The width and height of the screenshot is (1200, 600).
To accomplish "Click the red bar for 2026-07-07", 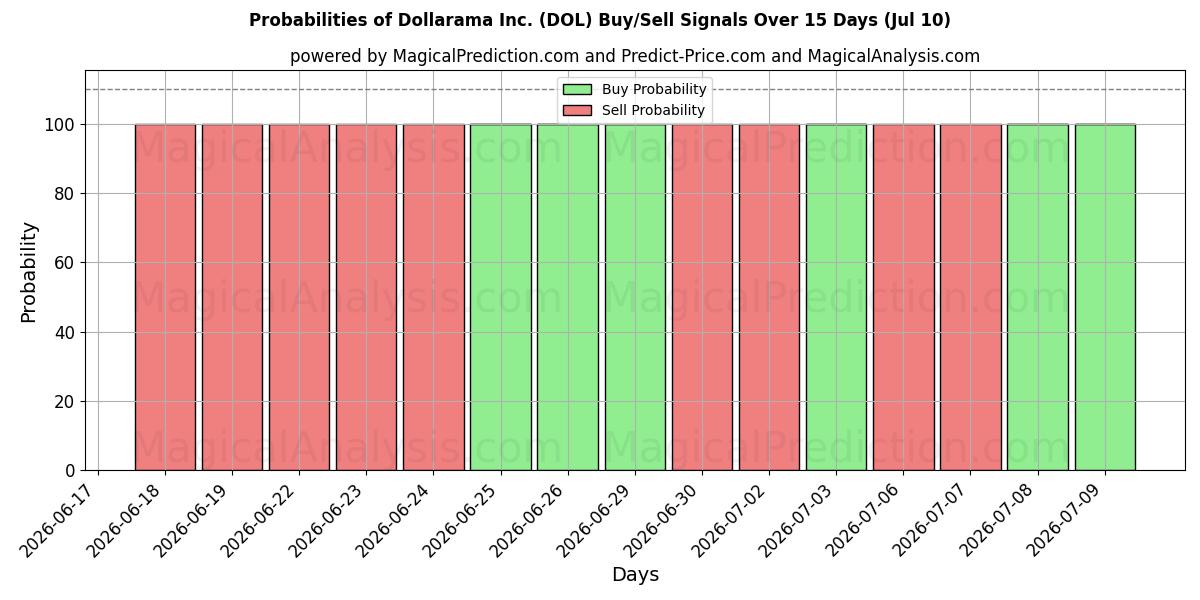I will click(971, 297).
